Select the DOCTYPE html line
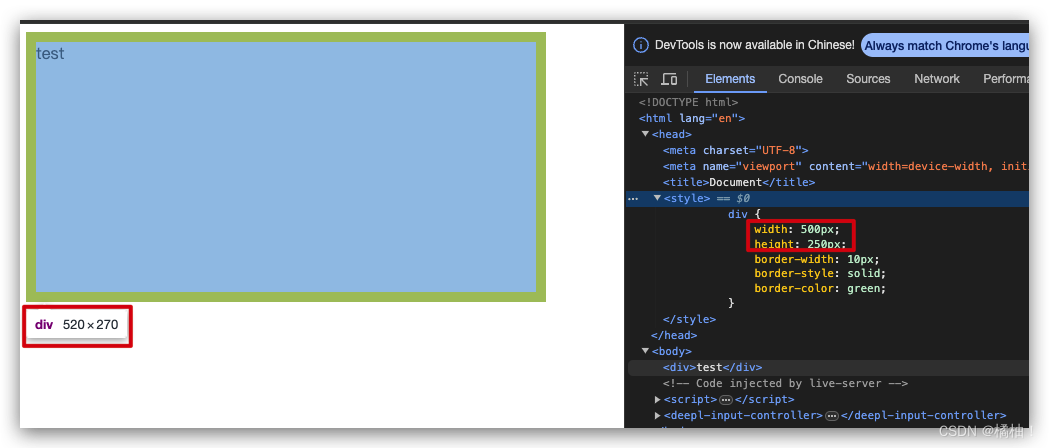The width and height of the screenshot is (1049, 448). (688, 102)
